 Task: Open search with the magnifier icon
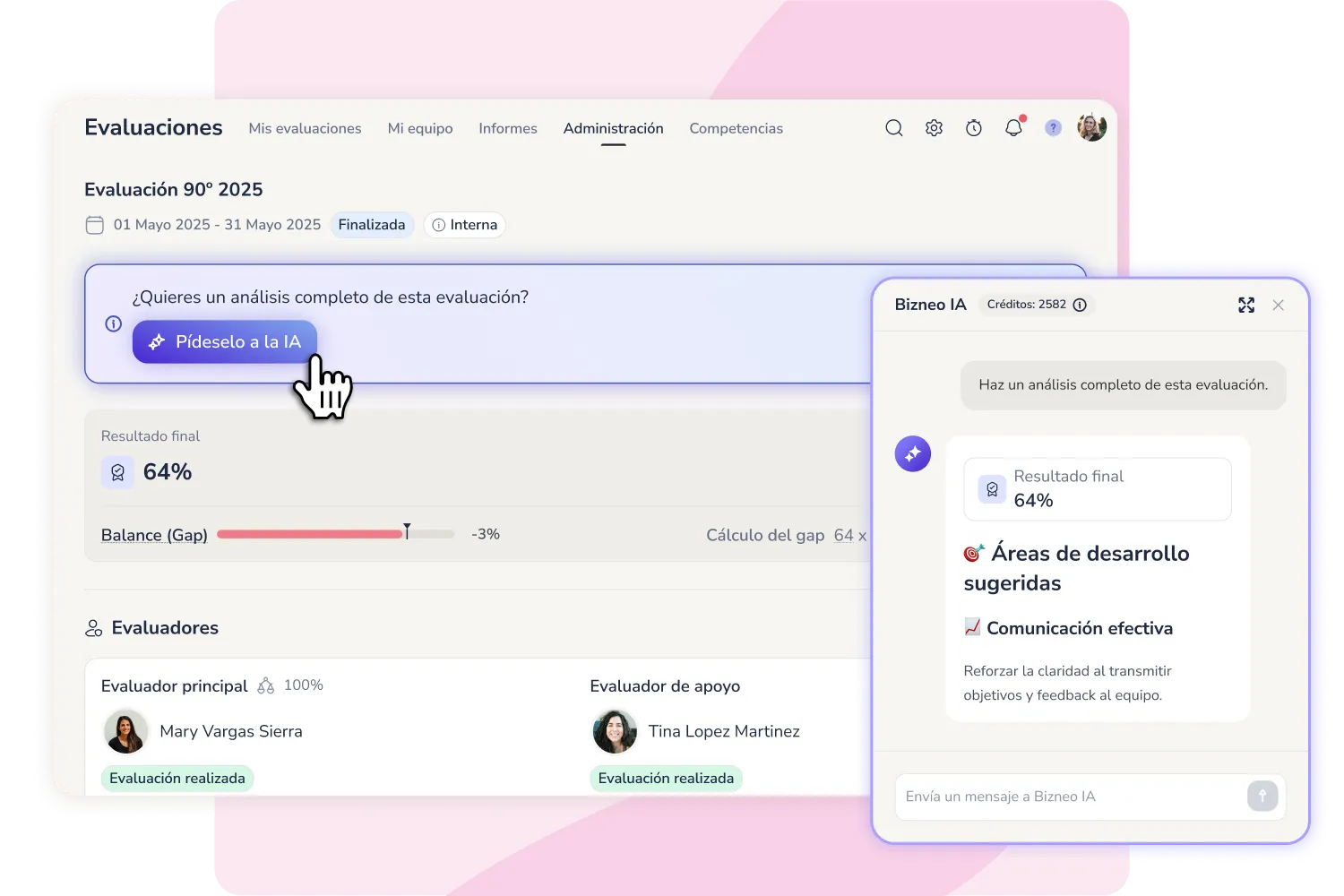coord(894,128)
